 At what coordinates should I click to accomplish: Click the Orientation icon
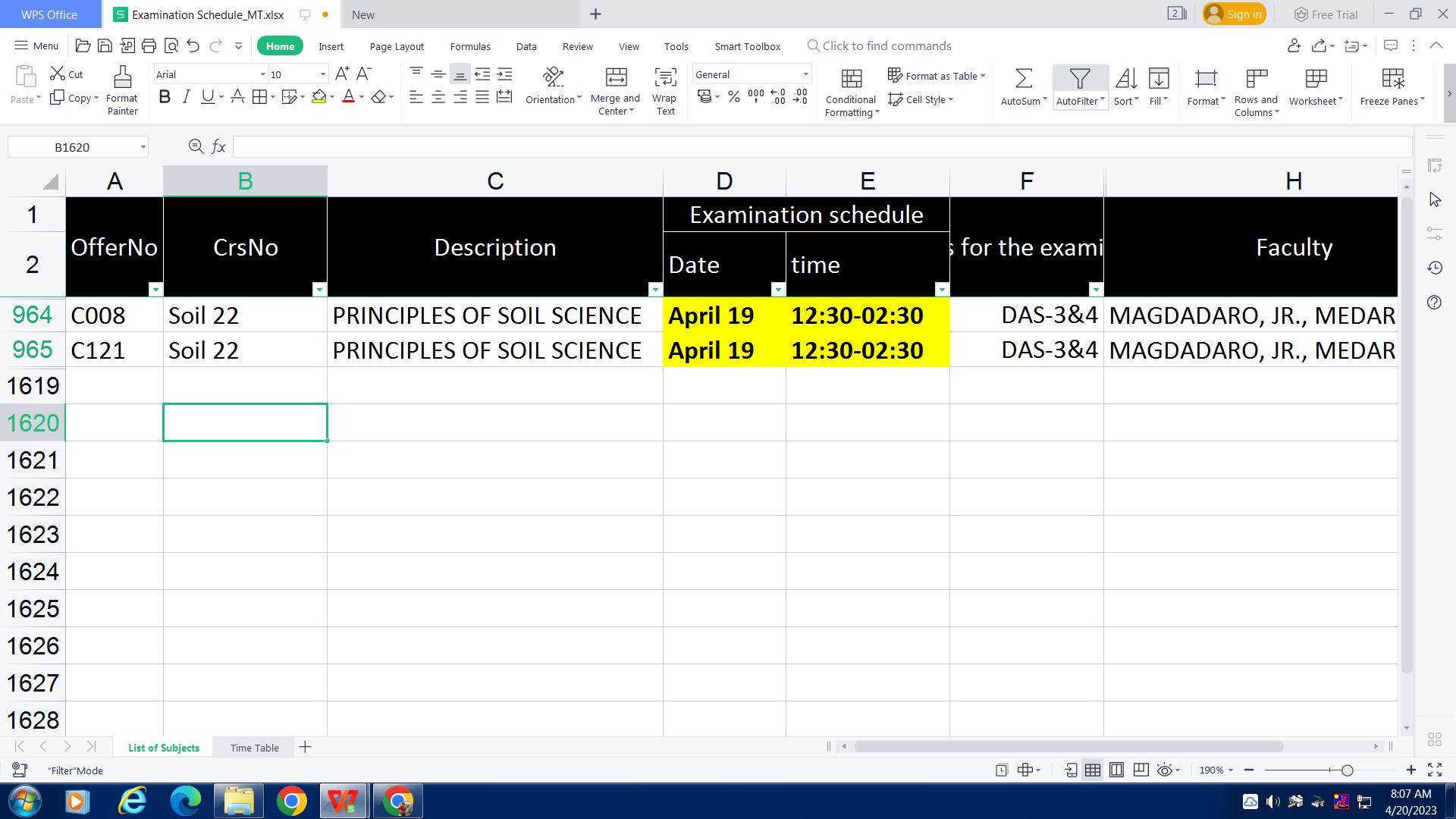coord(554,77)
